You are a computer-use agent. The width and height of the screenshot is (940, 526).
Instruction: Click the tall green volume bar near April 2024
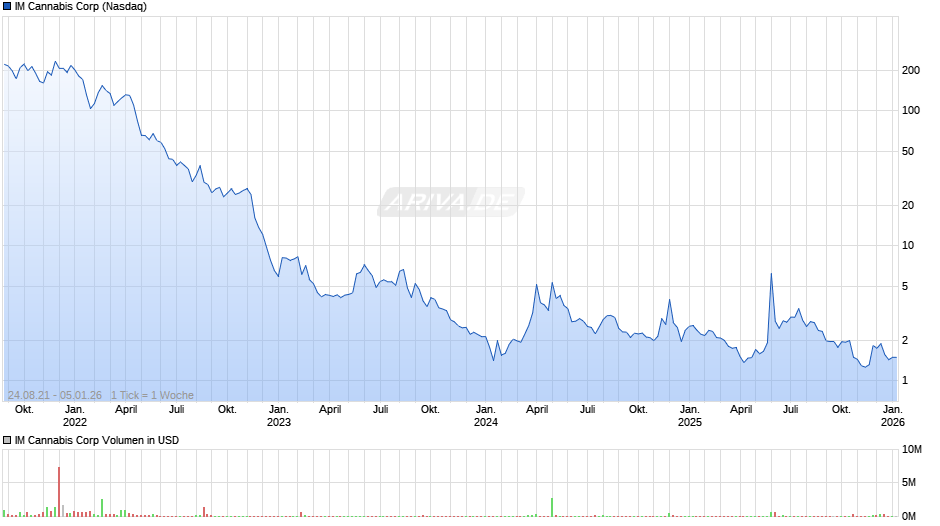(x=552, y=507)
